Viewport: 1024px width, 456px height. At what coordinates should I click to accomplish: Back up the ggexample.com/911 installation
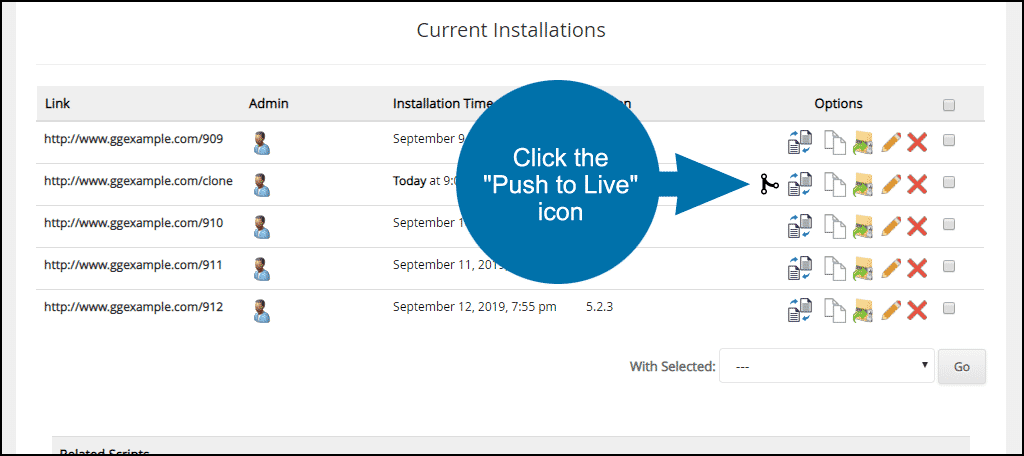(863, 267)
